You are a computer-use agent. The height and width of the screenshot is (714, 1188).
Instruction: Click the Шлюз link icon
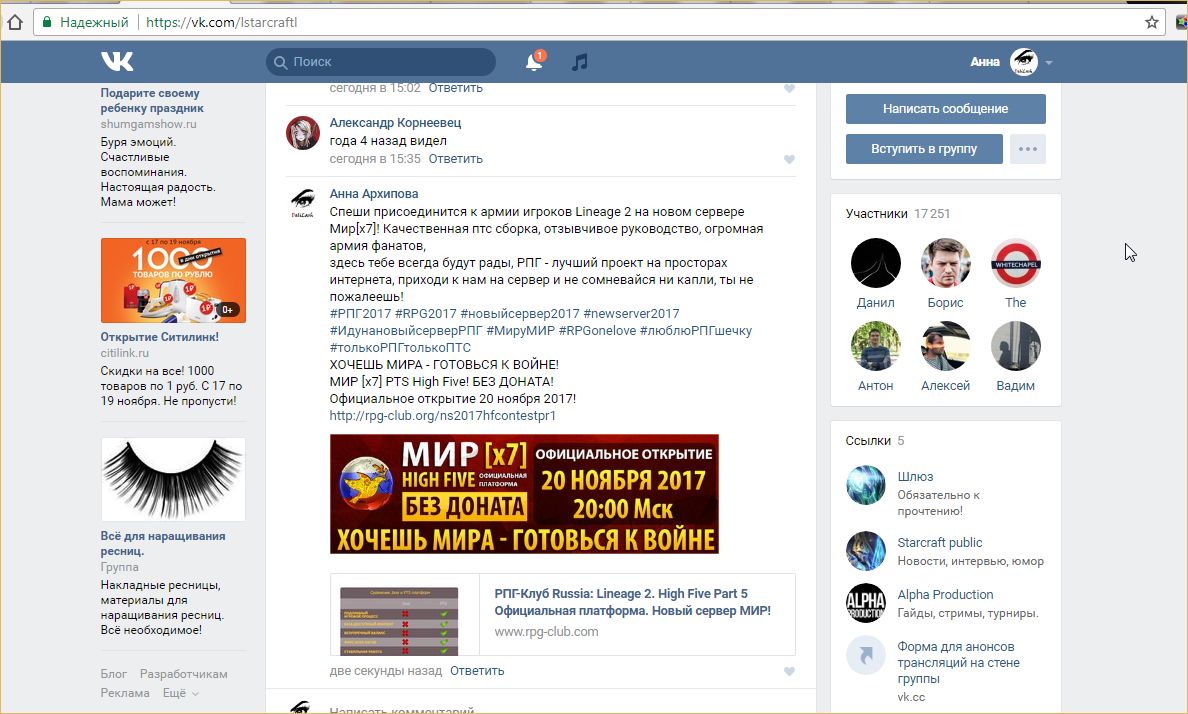pyautogui.click(x=865, y=485)
